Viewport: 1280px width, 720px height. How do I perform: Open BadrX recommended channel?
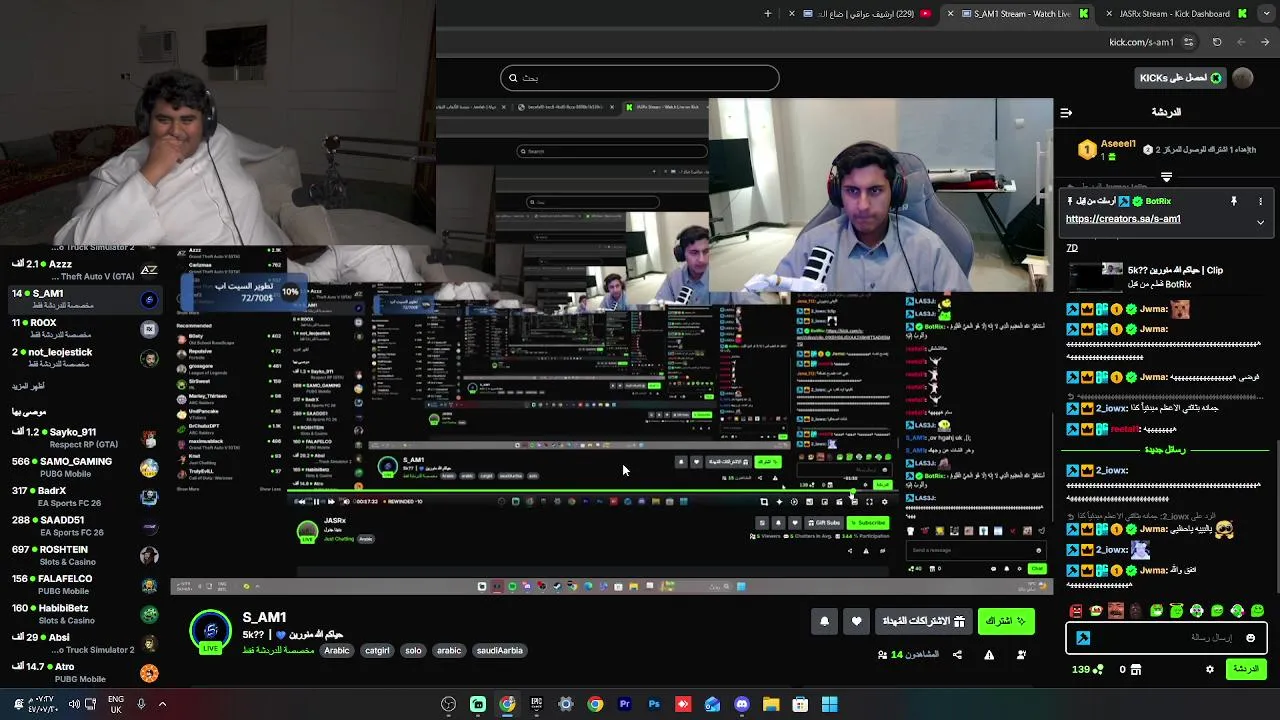(x=85, y=496)
